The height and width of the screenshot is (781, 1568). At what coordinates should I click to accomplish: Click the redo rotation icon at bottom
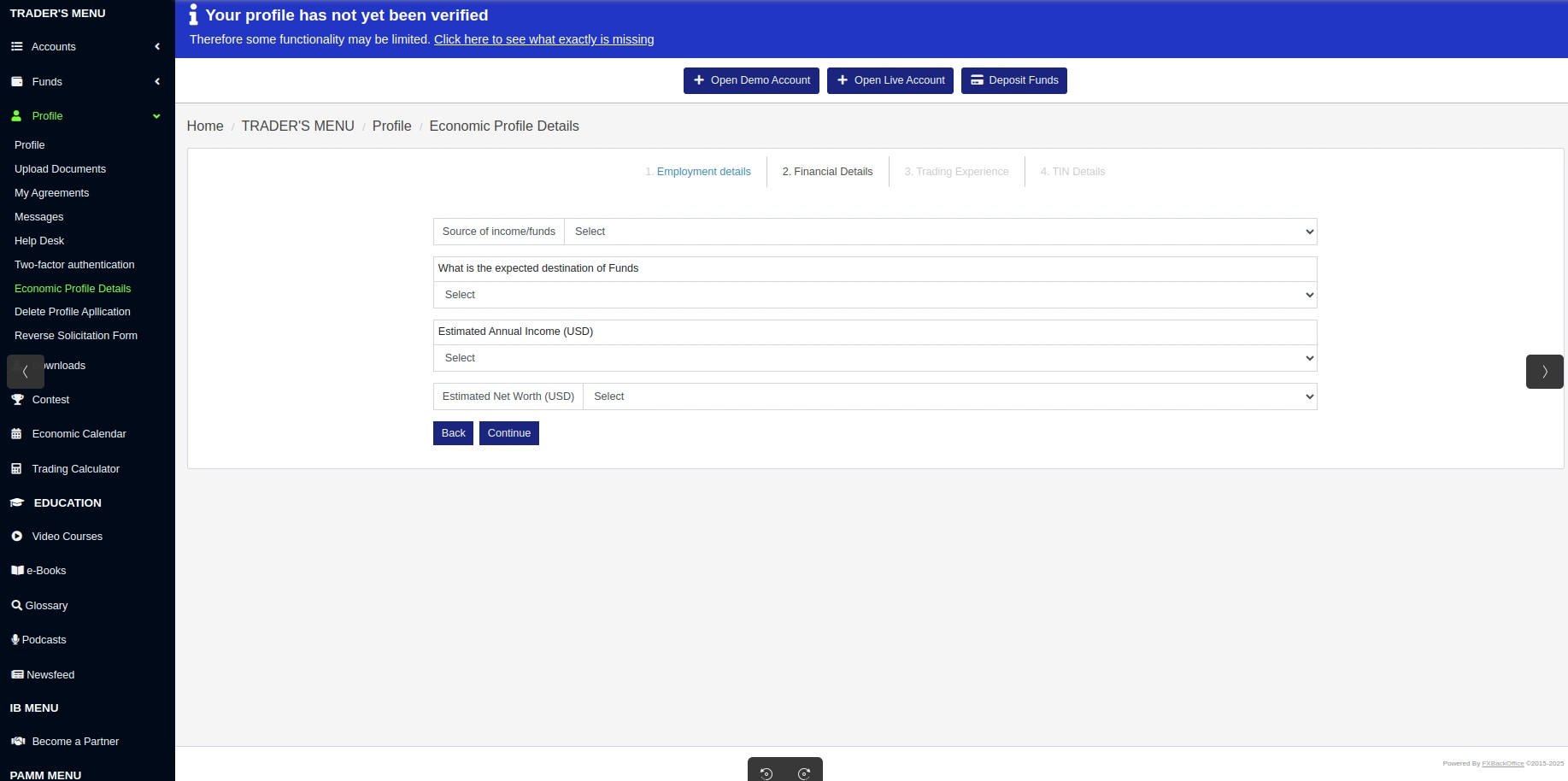803,773
